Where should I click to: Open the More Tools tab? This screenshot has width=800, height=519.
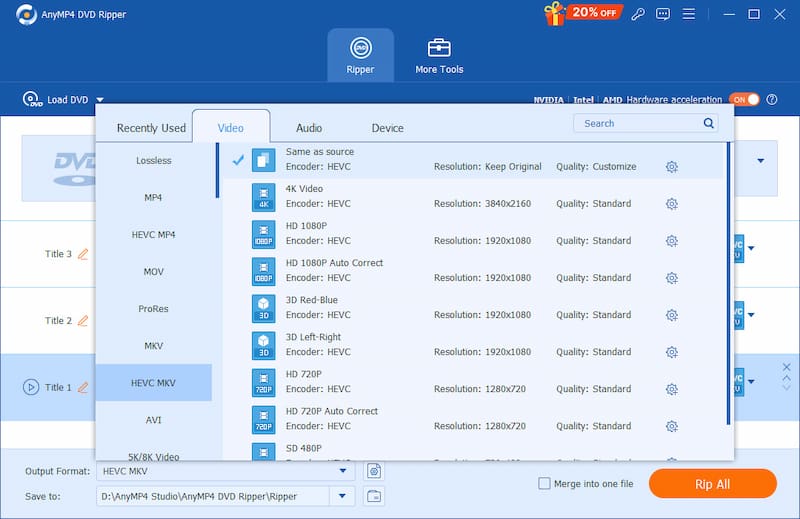[x=439, y=56]
